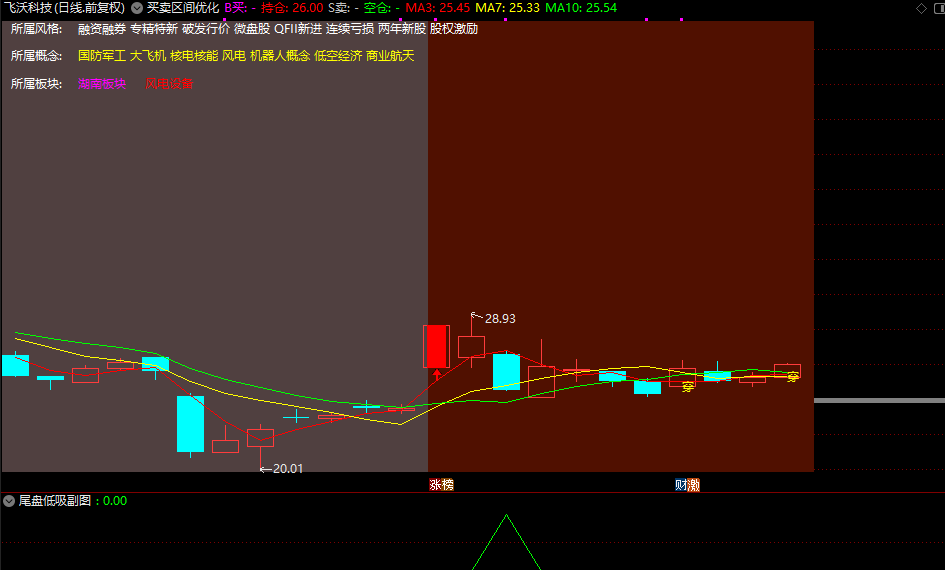Open the 风电设备 sector tag
The height and width of the screenshot is (570, 945).
coord(169,84)
